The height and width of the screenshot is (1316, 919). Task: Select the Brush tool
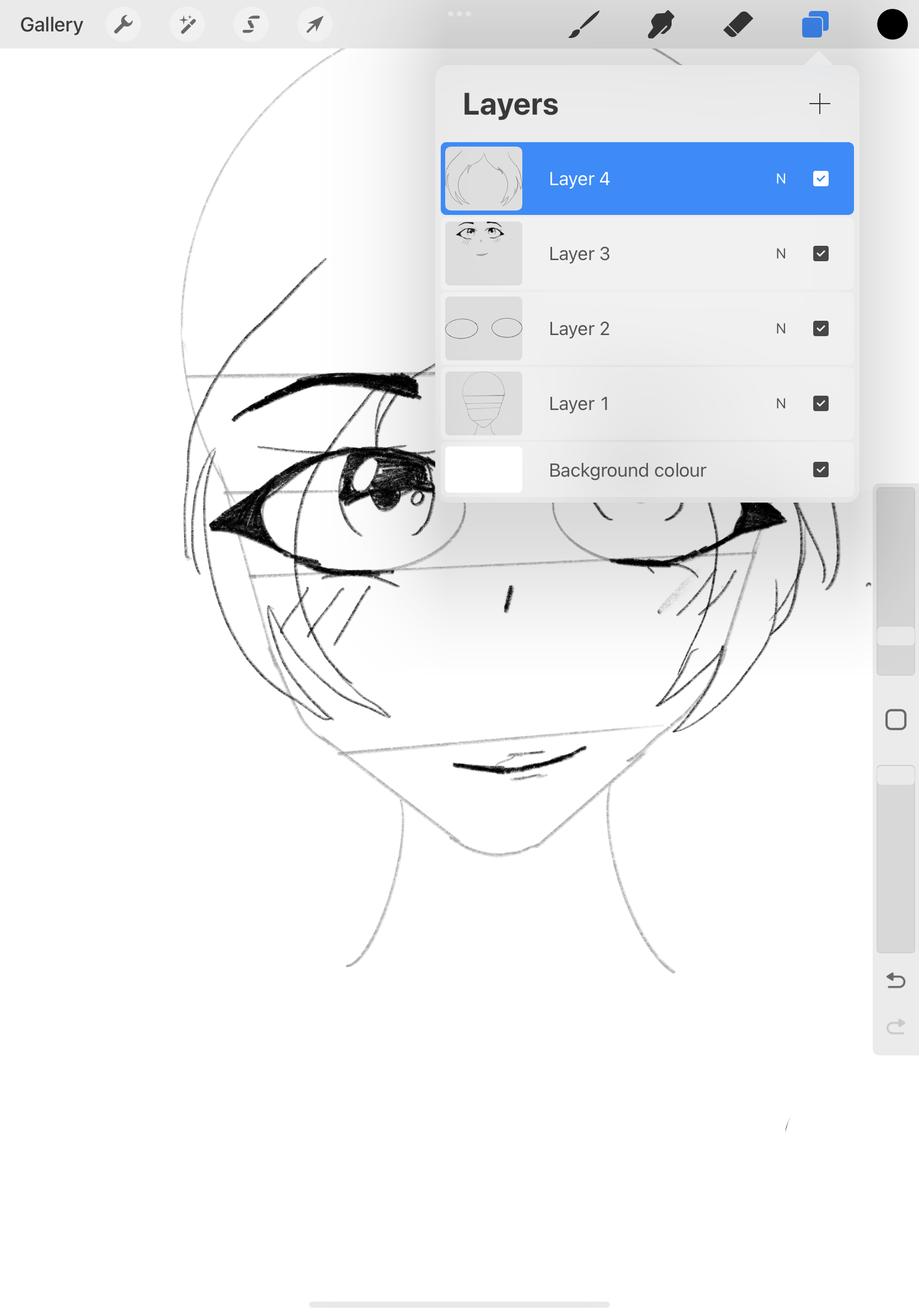click(x=584, y=24)
